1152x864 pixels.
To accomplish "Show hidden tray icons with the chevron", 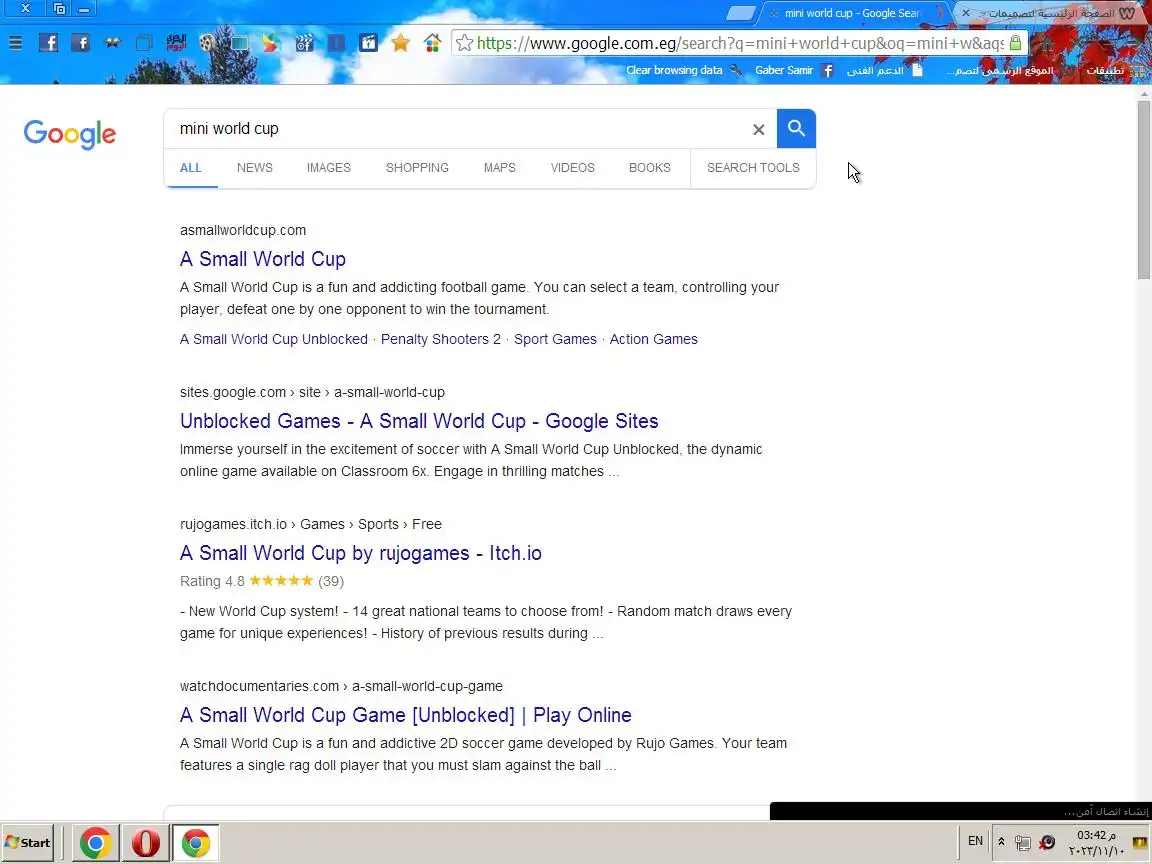I will click(1001, 842).
